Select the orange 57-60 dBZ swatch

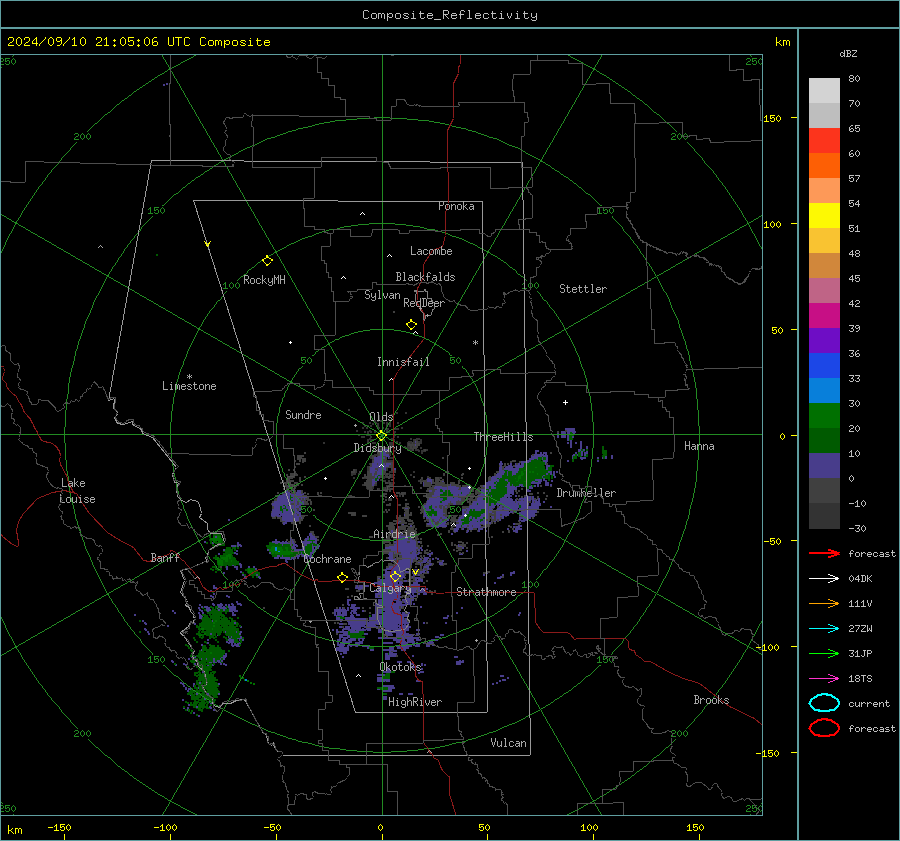point(824,165)
